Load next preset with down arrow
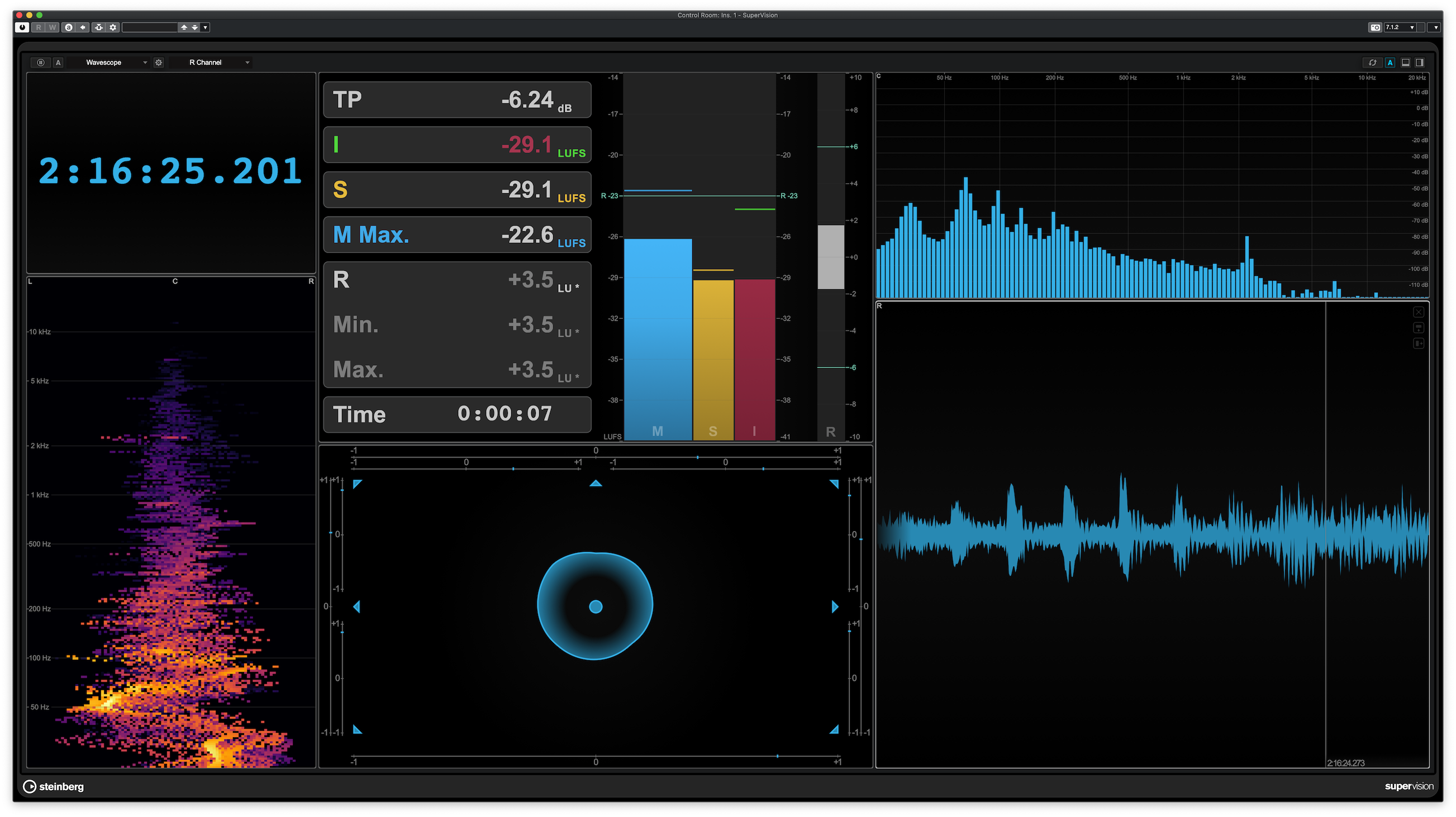The image size is (1456, 817). [195, 27]
